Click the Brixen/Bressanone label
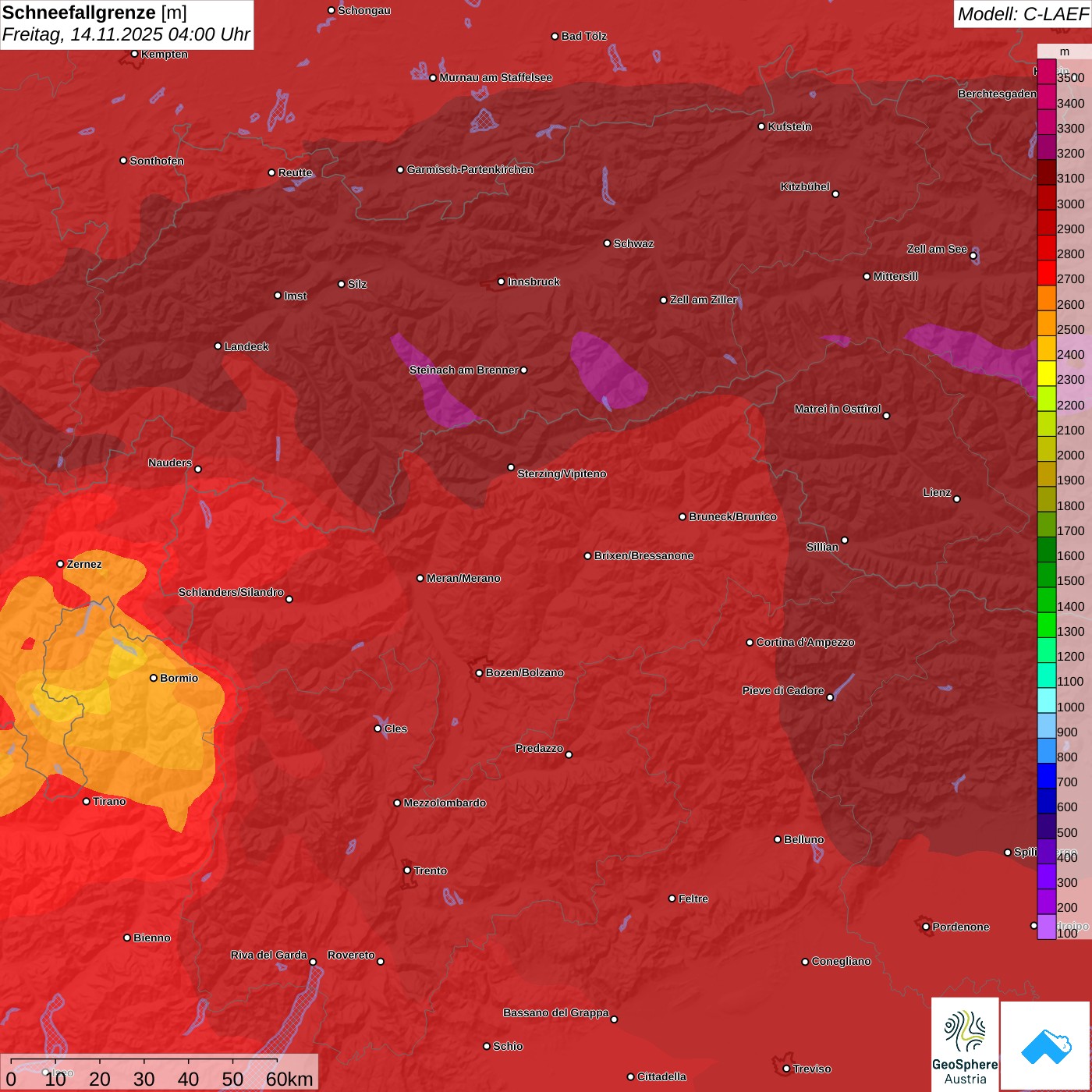Screen dimensions: 1092x1092 coord(644,556)
